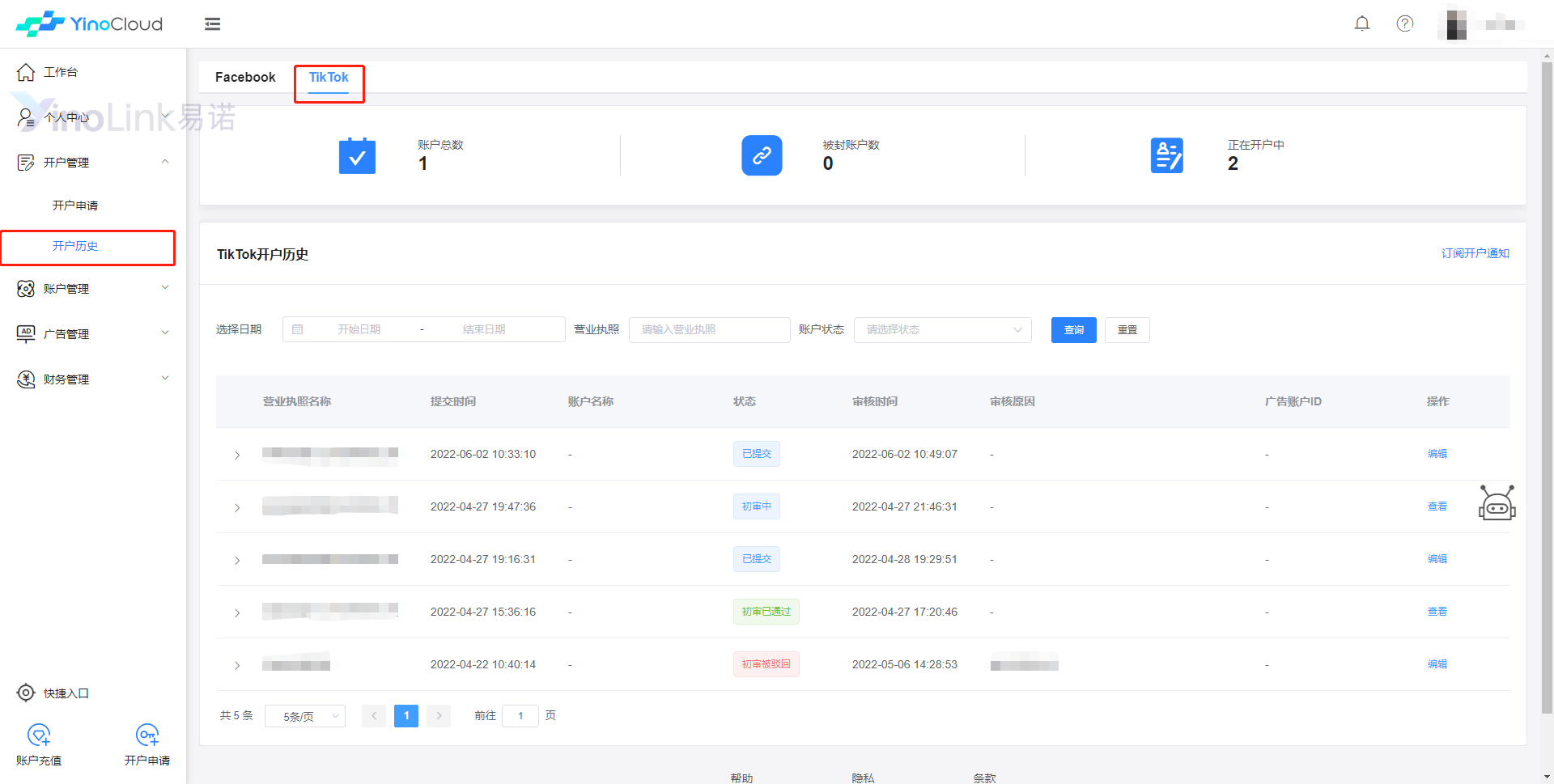Open 开户申请 shortcut key icon

[x=147, y=735]
